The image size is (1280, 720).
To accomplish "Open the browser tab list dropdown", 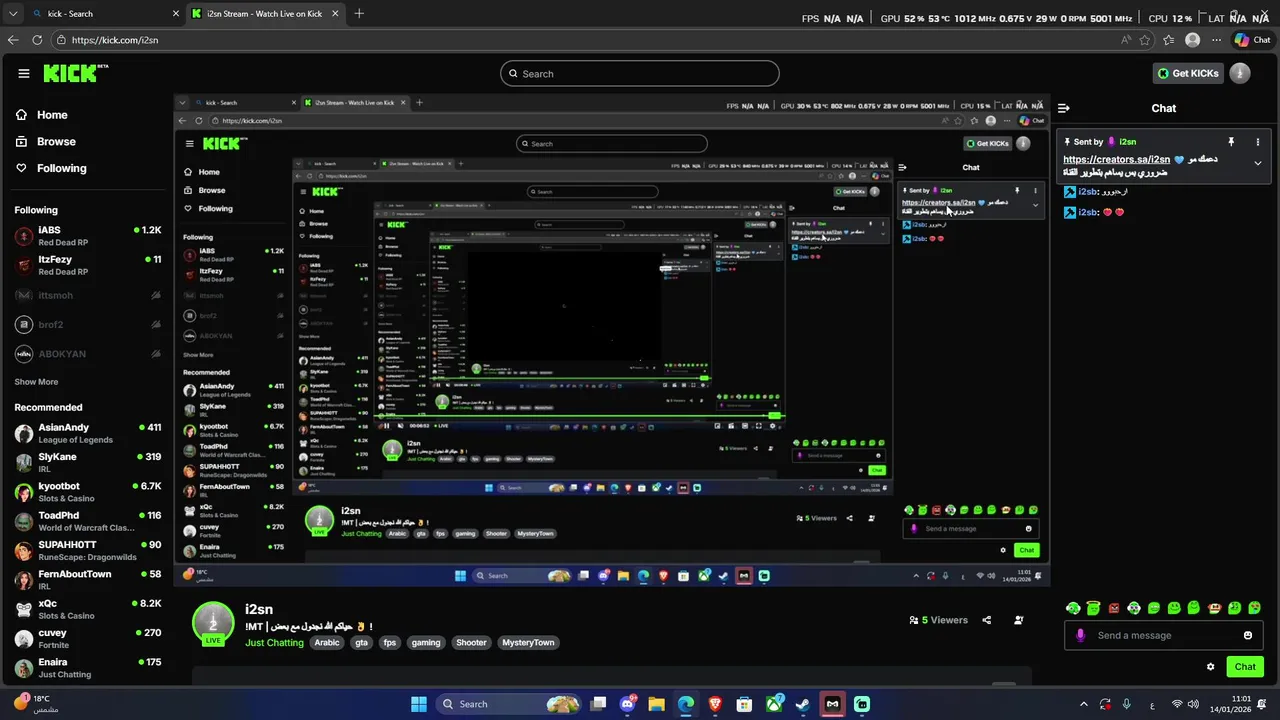I will (x=12, y=14).
